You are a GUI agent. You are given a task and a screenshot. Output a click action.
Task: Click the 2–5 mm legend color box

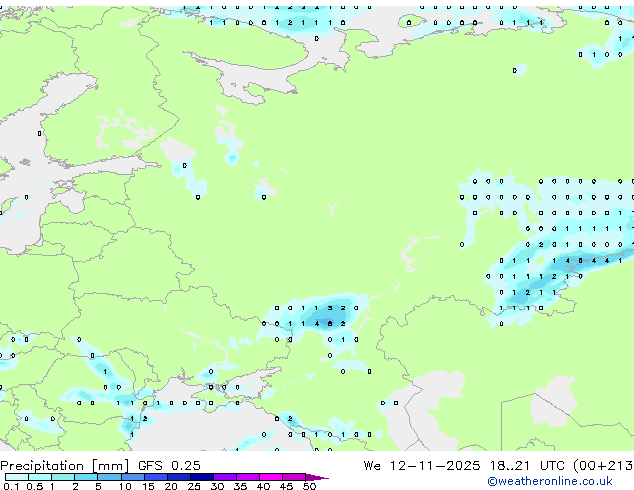[86, 477]
